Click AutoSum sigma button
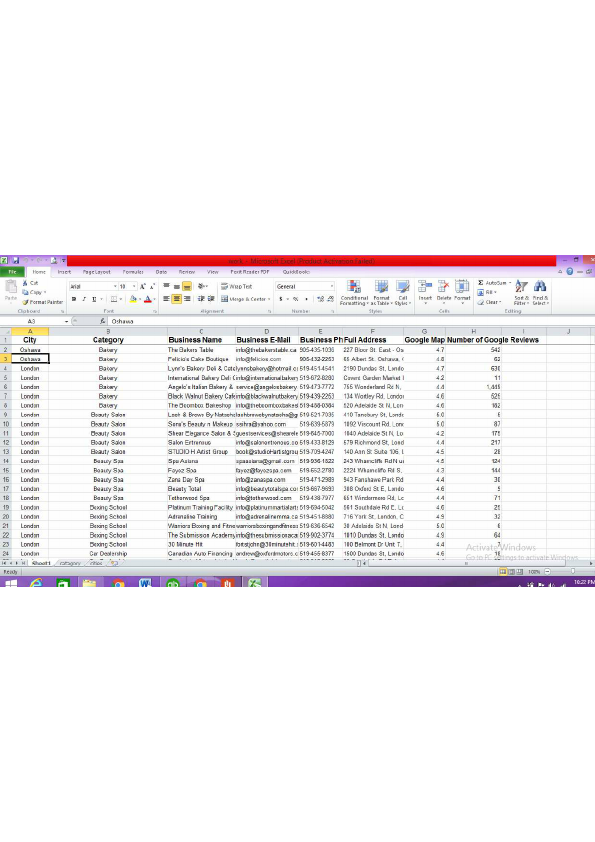 point(494,282)
